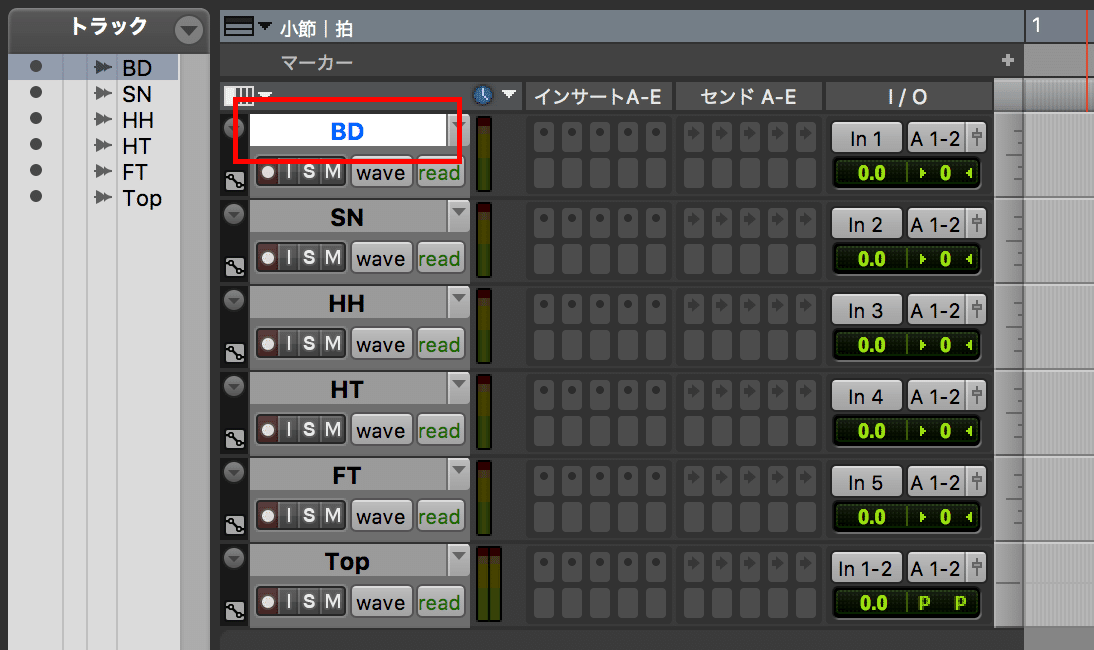The width and height of the screenshot is (1094, 650).
Task: Click the 小節｜拍 ruler label
Action: pyautogui.click(x=316, y=29)
